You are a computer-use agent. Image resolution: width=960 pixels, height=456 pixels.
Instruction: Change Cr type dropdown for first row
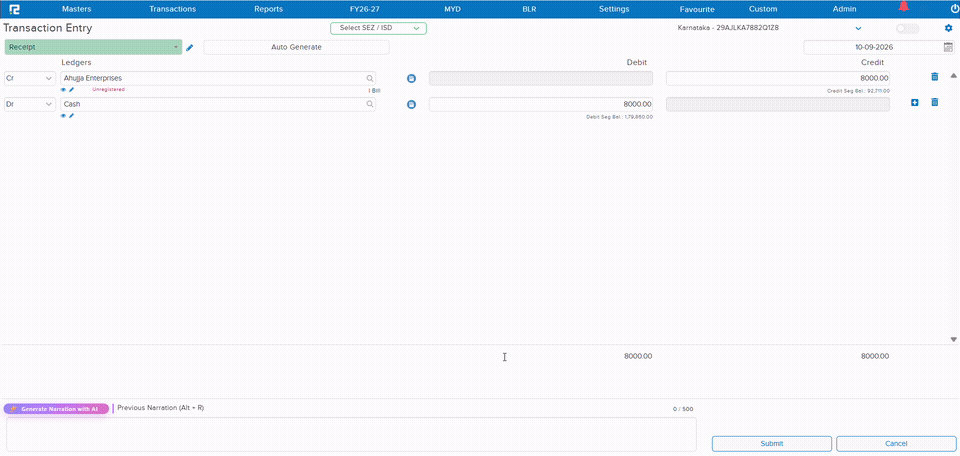(x=29, y=78)
